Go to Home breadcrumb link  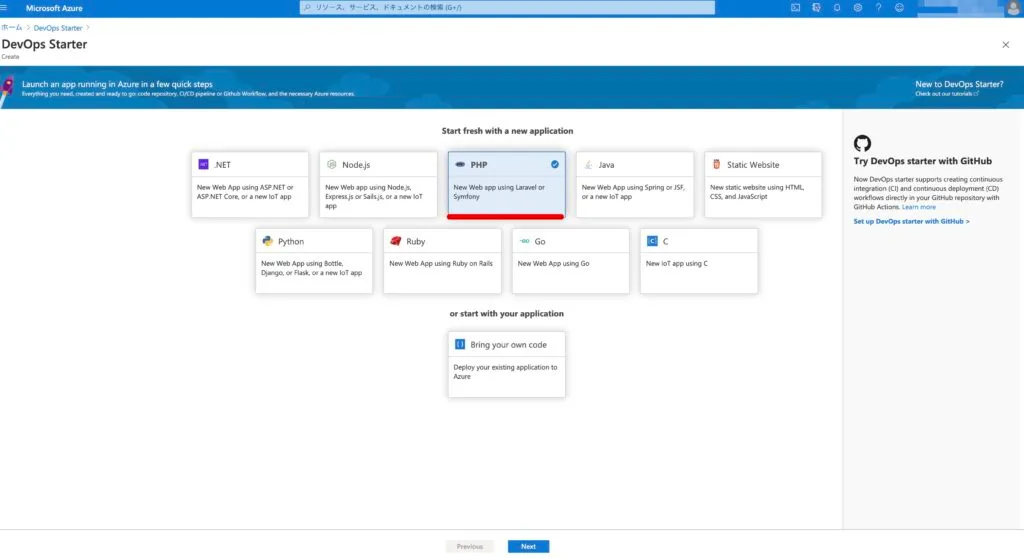[11, 27]
